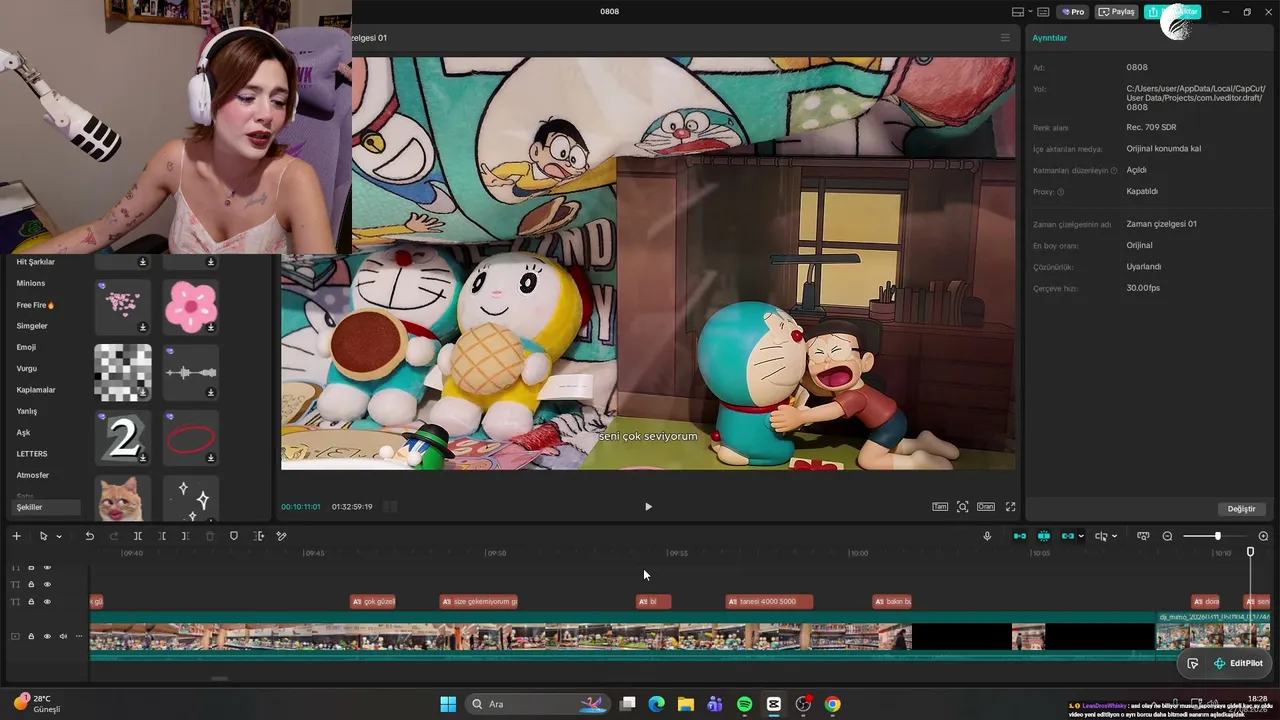Screen dimensions: 1280x720
Task: Select the 'Yanlış' sticker category
Action: click(27, 411)
